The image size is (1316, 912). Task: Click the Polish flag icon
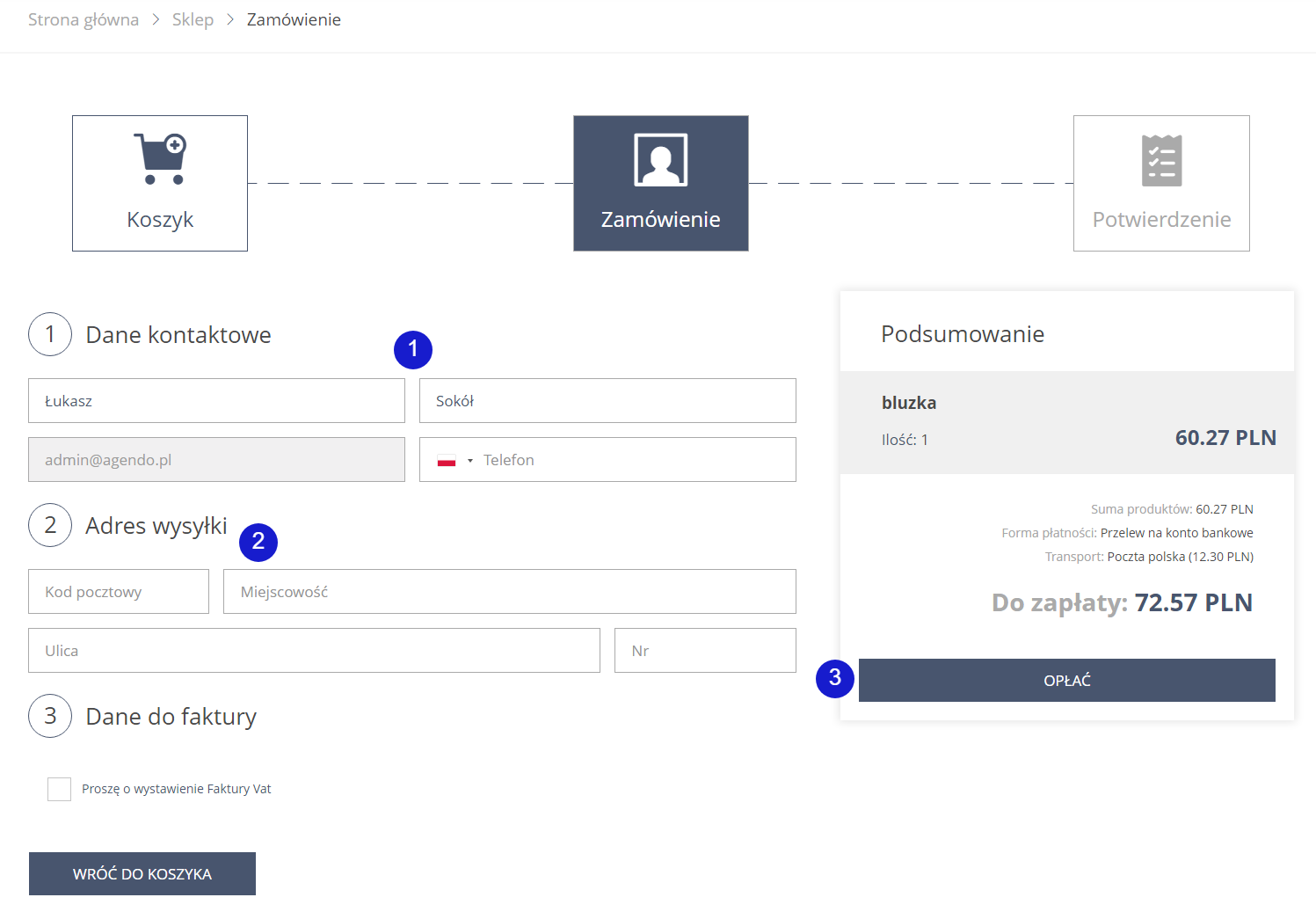447,460
